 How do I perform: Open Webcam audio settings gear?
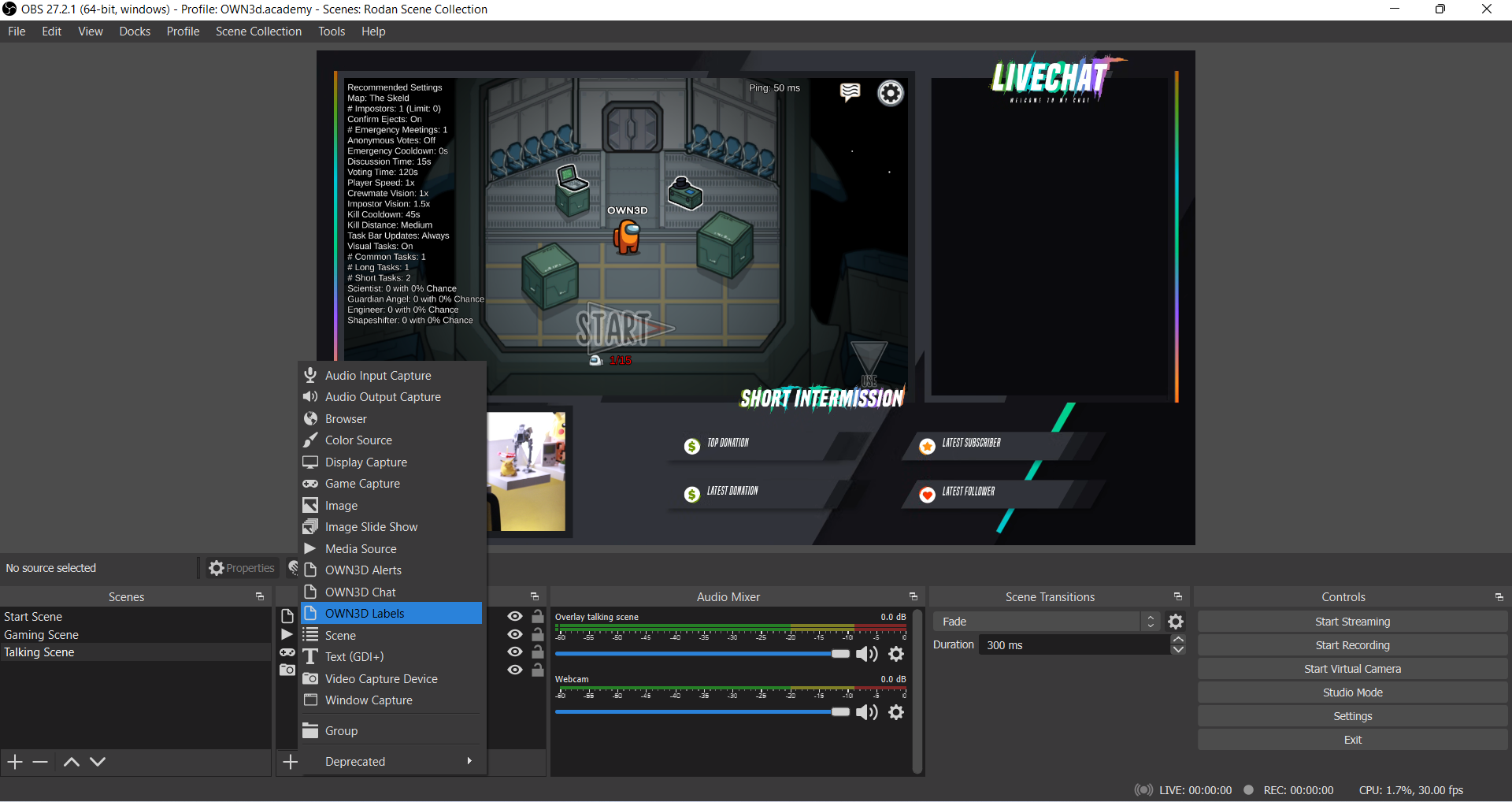coord(896,712)
